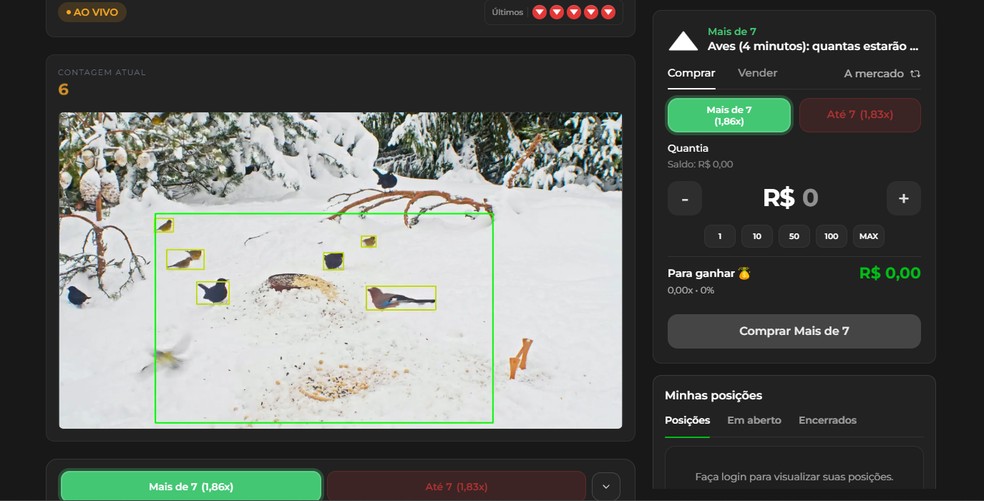The height and width of the screenshot is (501, 984).
Task: Click Mais de 7 (1,86x) below the video
Action: [191, 487]
